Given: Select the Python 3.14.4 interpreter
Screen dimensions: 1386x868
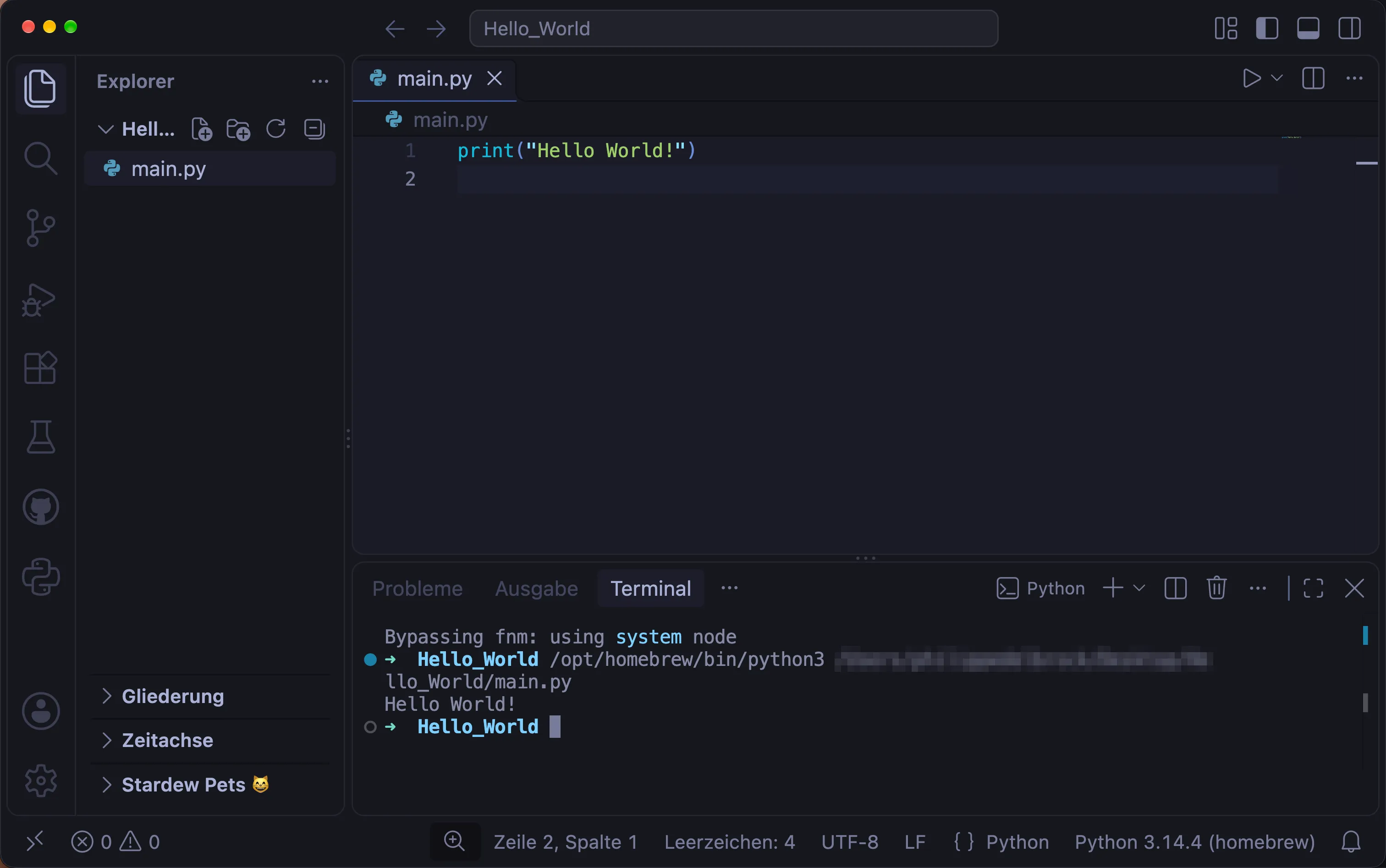Looking at the screenshot, I should tap(1195, 842).
